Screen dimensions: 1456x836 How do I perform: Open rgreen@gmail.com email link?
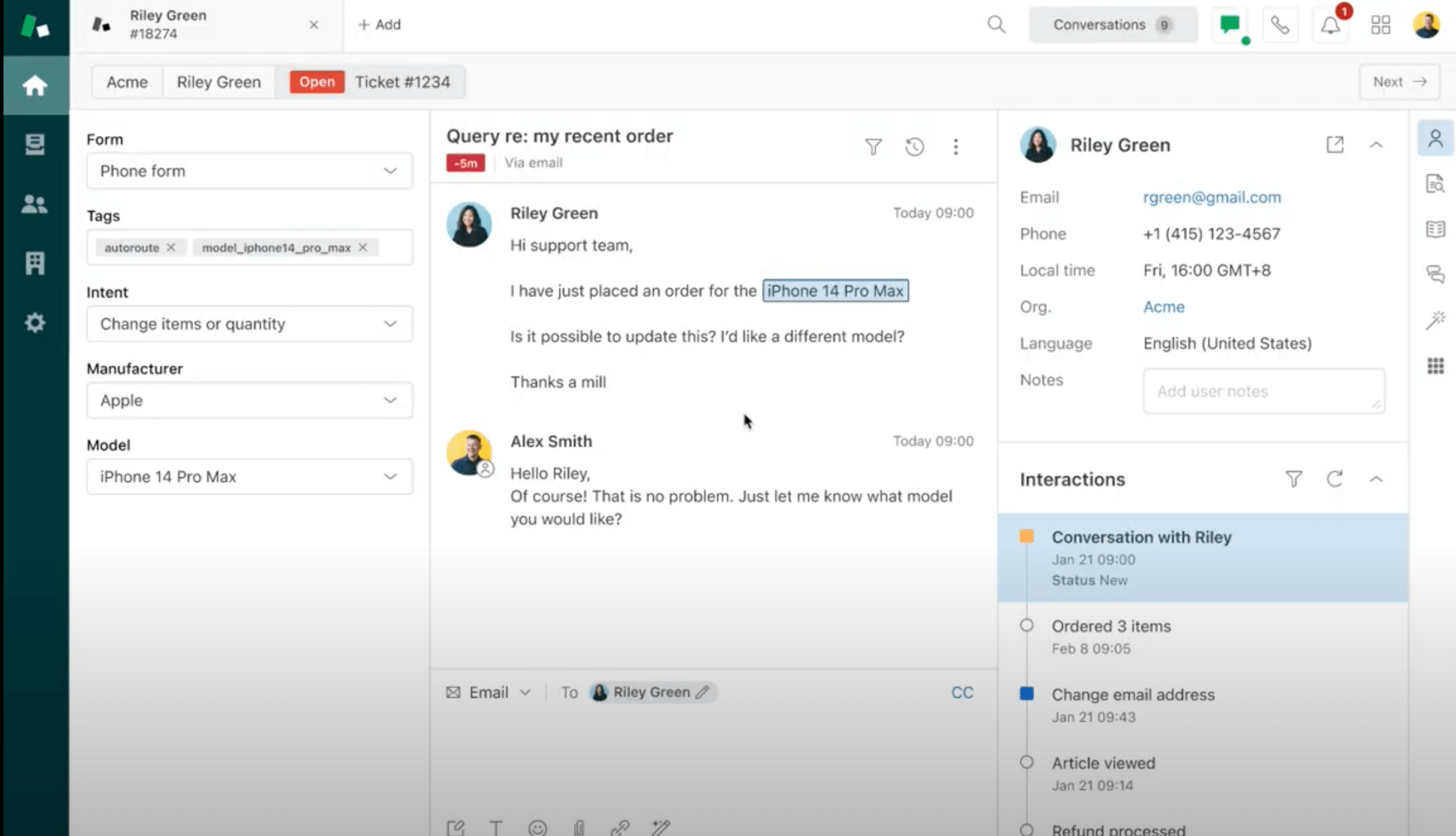point(1211,198)
